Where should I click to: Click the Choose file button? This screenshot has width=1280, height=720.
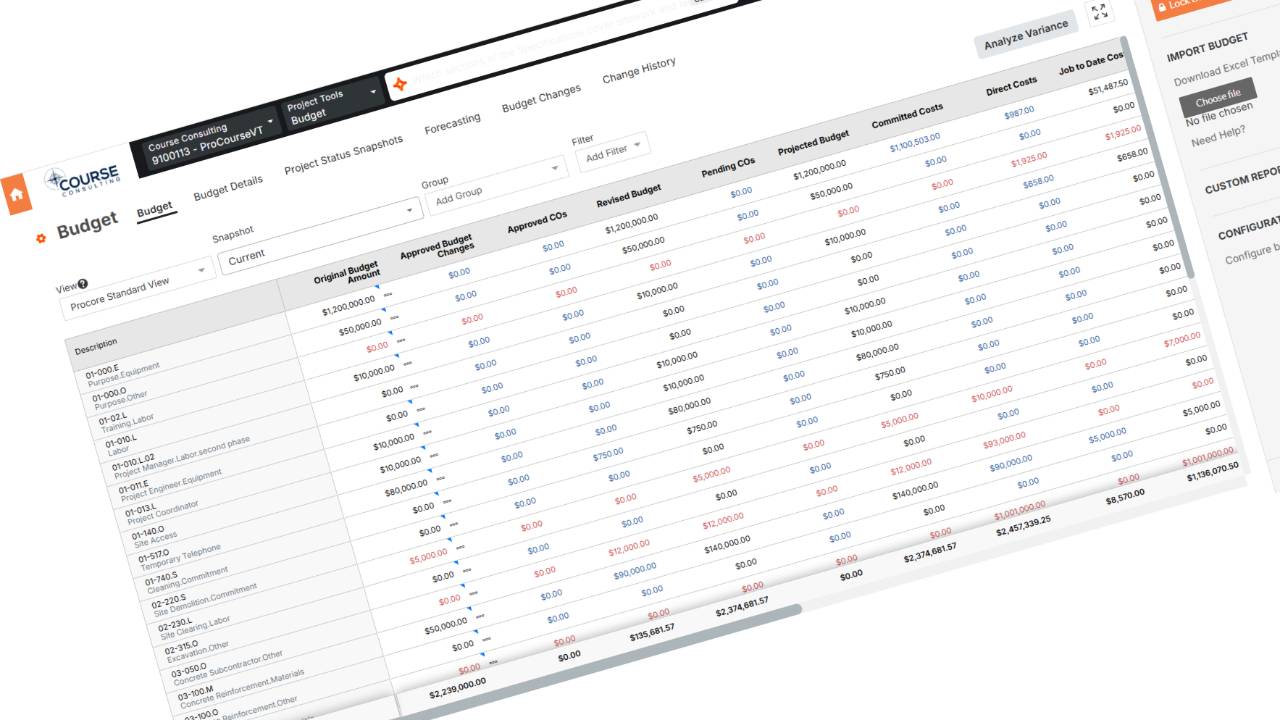(x=1218, y=98)
